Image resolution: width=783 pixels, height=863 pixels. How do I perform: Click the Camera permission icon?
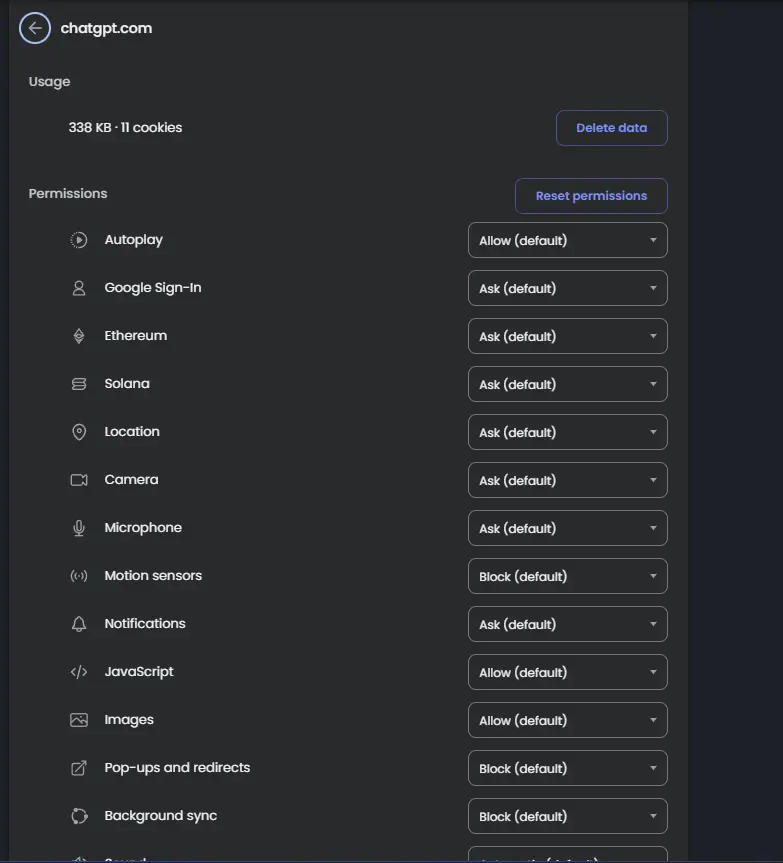(x=79, y=480)
